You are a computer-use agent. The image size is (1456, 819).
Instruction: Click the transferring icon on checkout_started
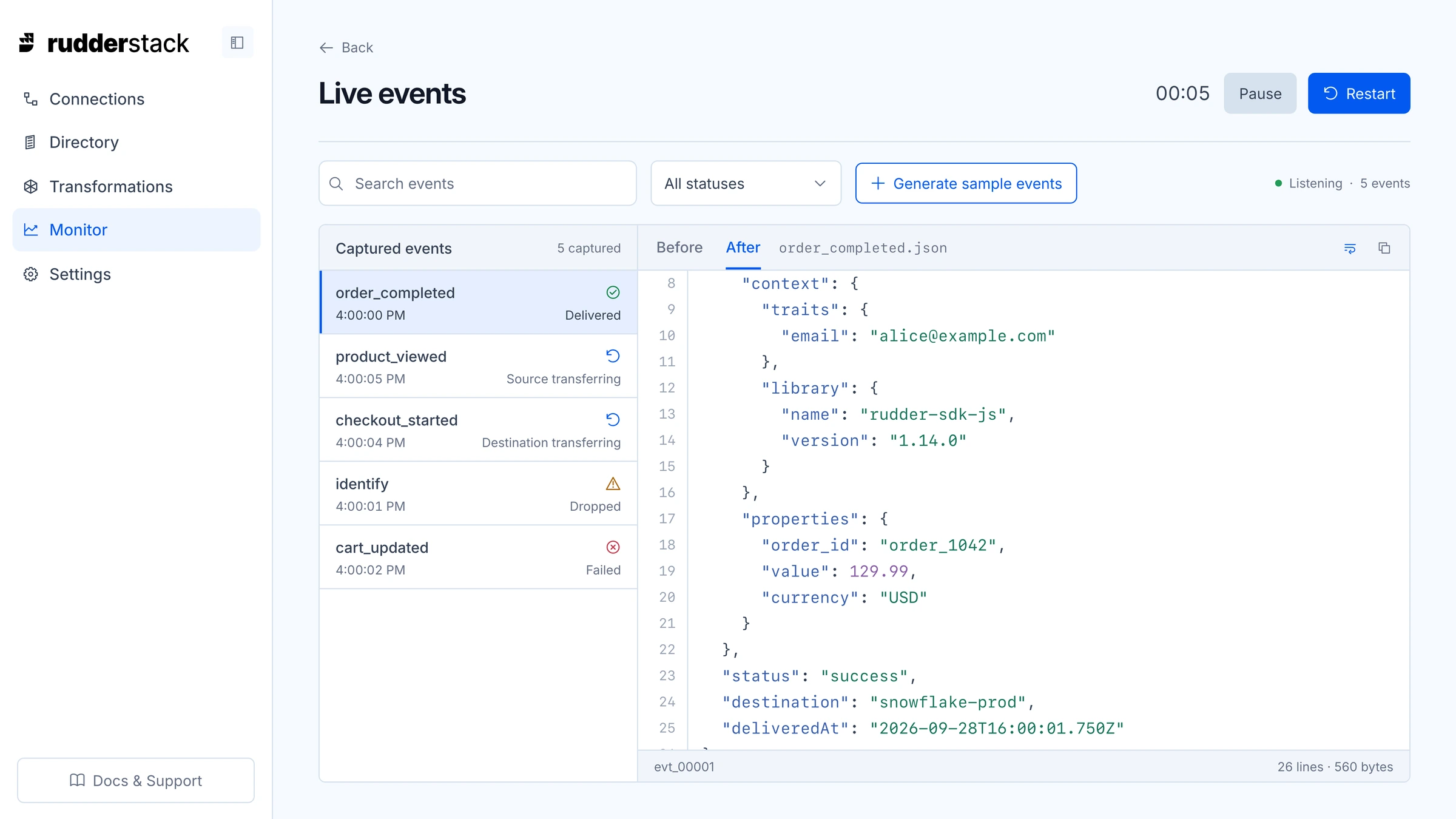(x=613, y=420)
